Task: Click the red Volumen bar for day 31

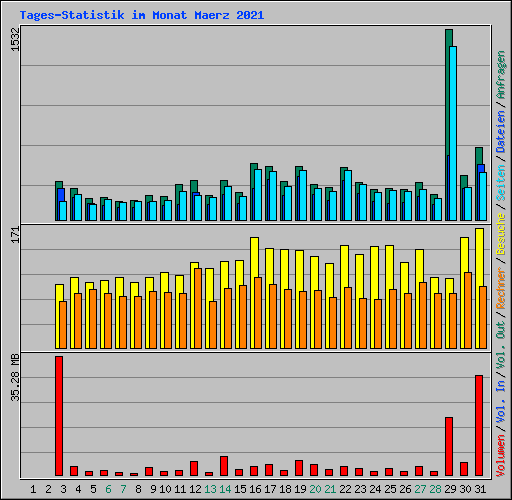Action: [x=479, y=425]
